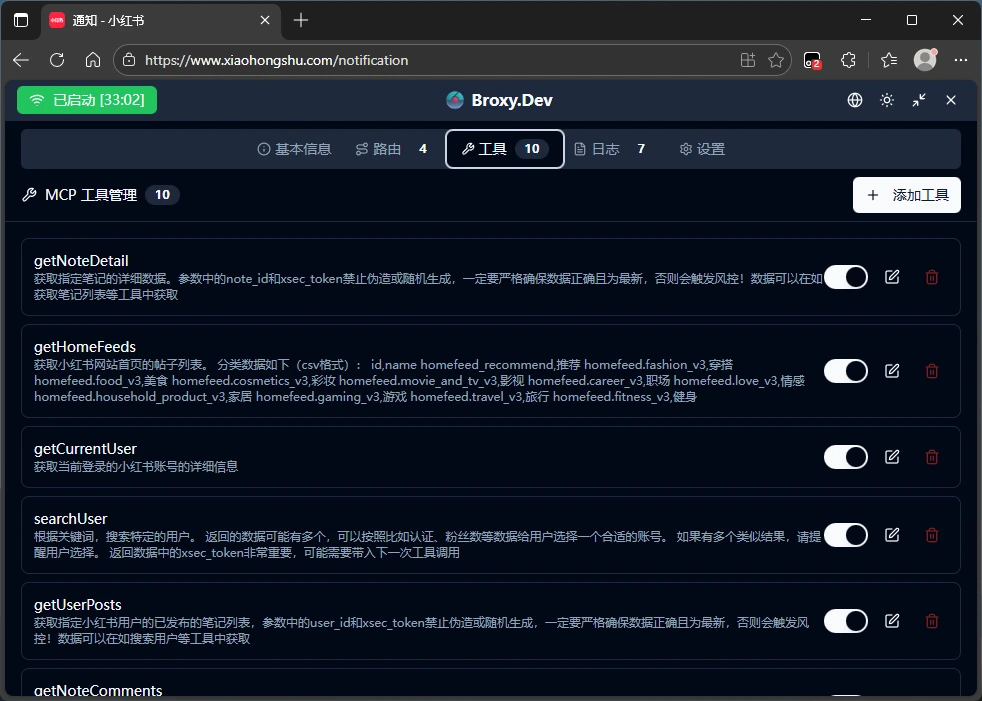Open tab actions menu icon

tap(21, 20)
